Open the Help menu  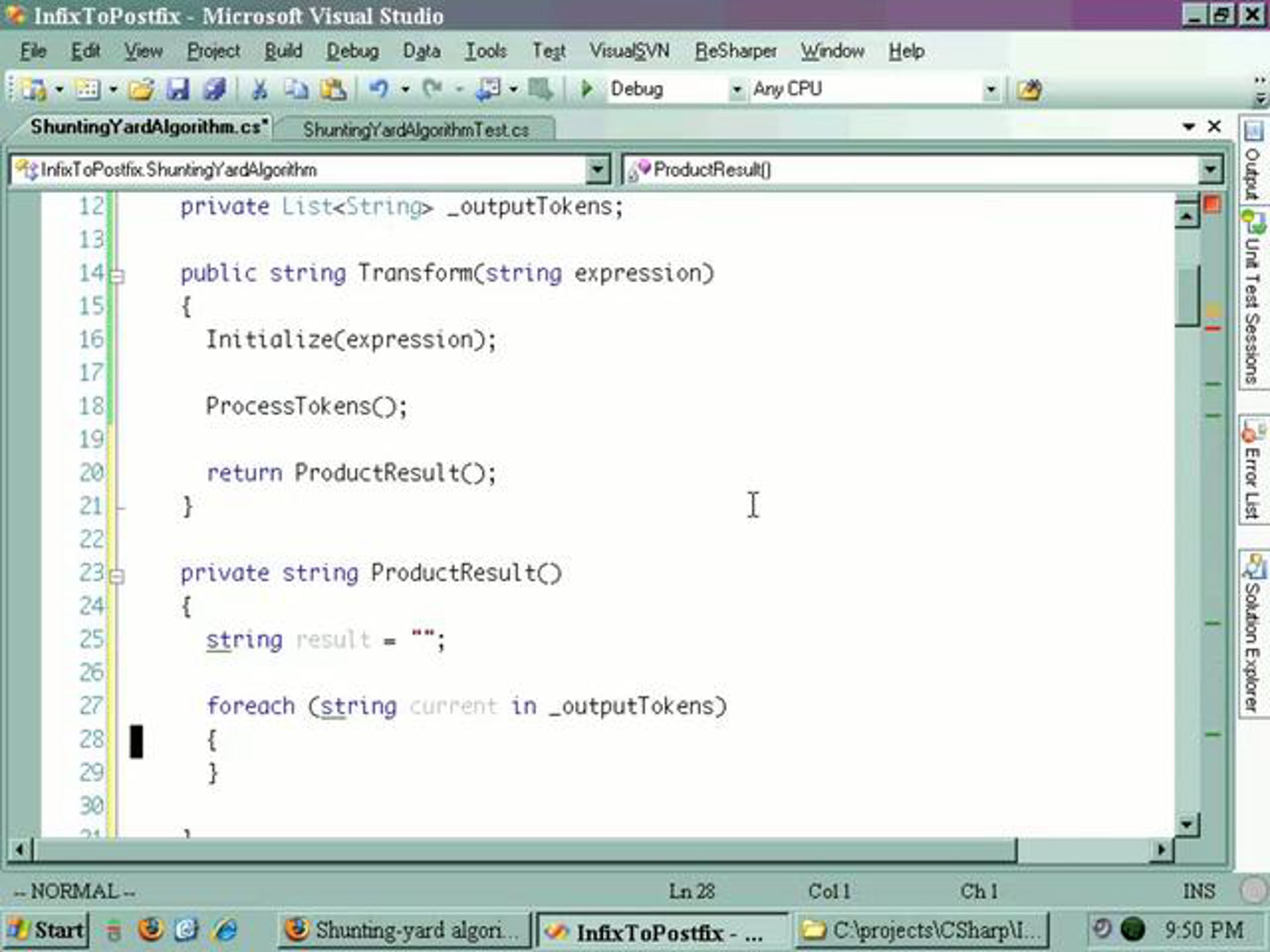906,51
